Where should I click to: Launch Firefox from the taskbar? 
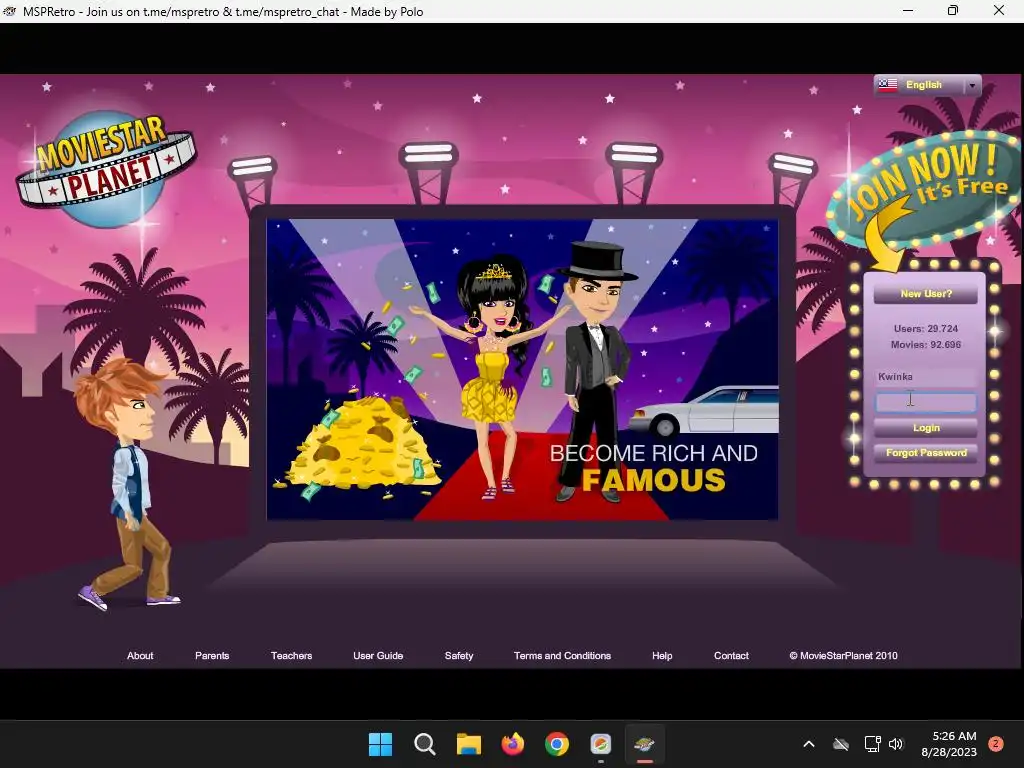(x=513, y=744)
